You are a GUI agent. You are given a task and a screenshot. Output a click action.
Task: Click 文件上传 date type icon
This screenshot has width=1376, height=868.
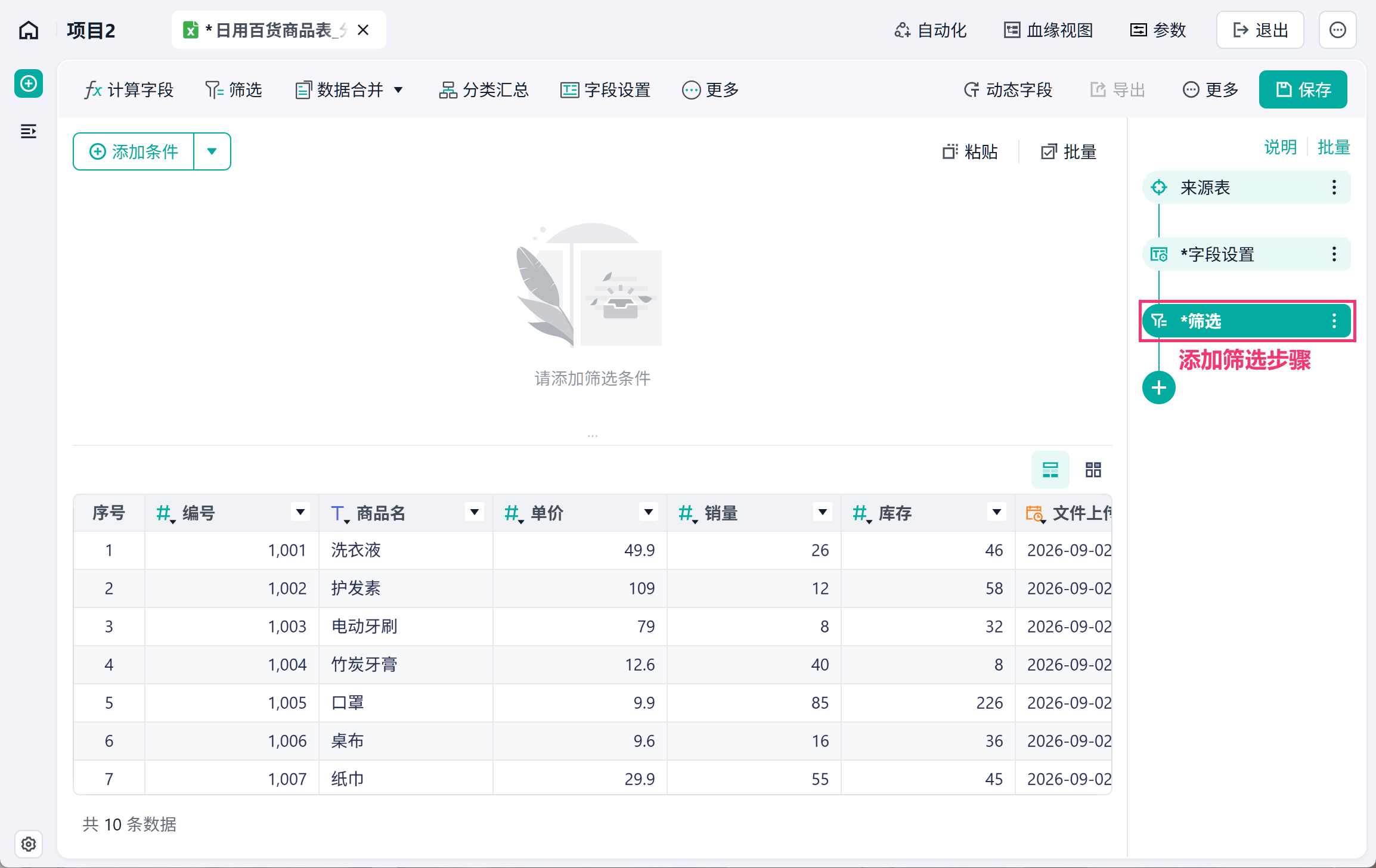[x=1035, y=513]
